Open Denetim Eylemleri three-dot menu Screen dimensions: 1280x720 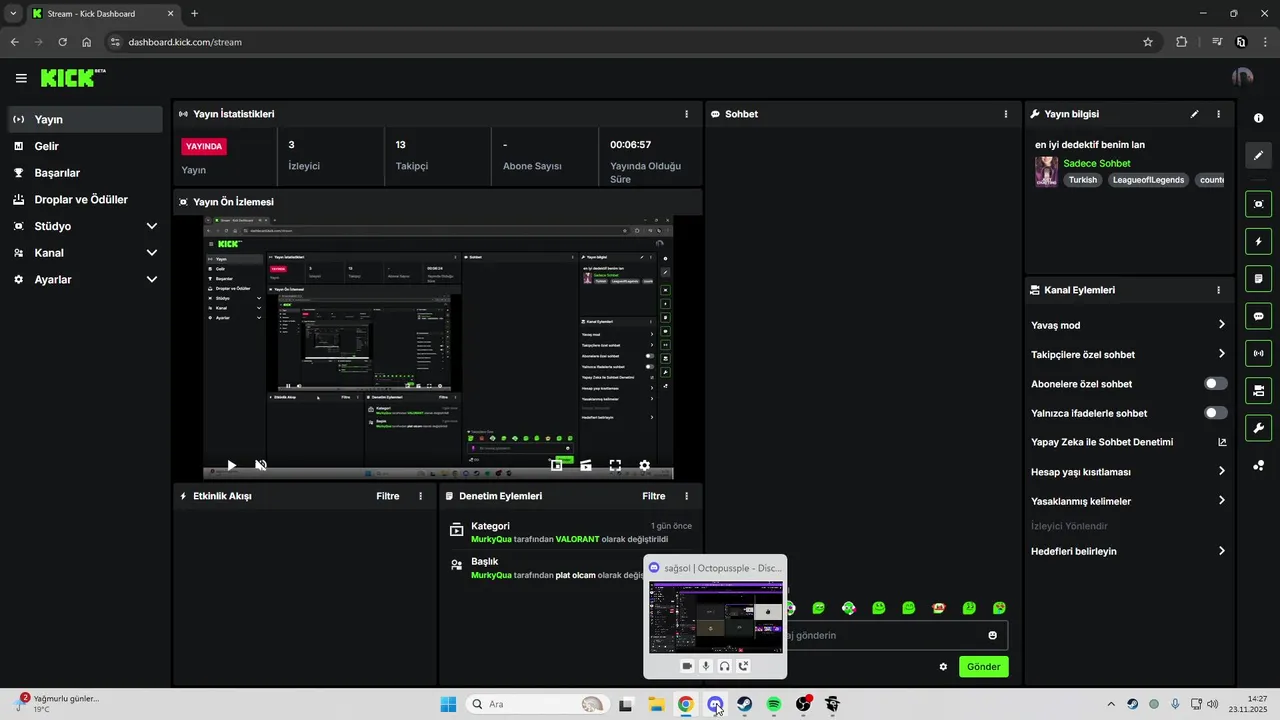pyautogui.click(x=686, y=496)
